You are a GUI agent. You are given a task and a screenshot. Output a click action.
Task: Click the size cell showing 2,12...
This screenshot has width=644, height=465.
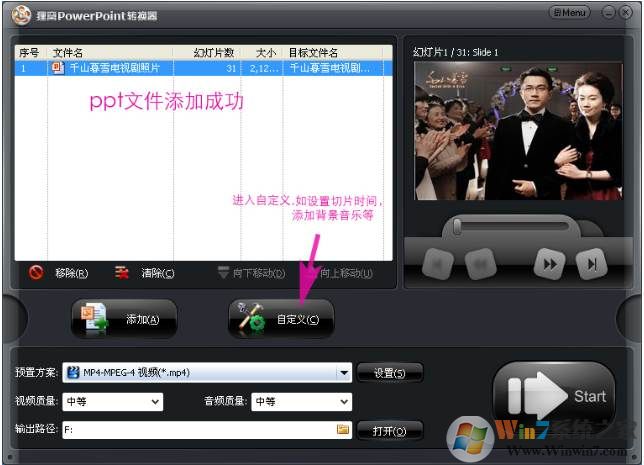coord(264,68)
